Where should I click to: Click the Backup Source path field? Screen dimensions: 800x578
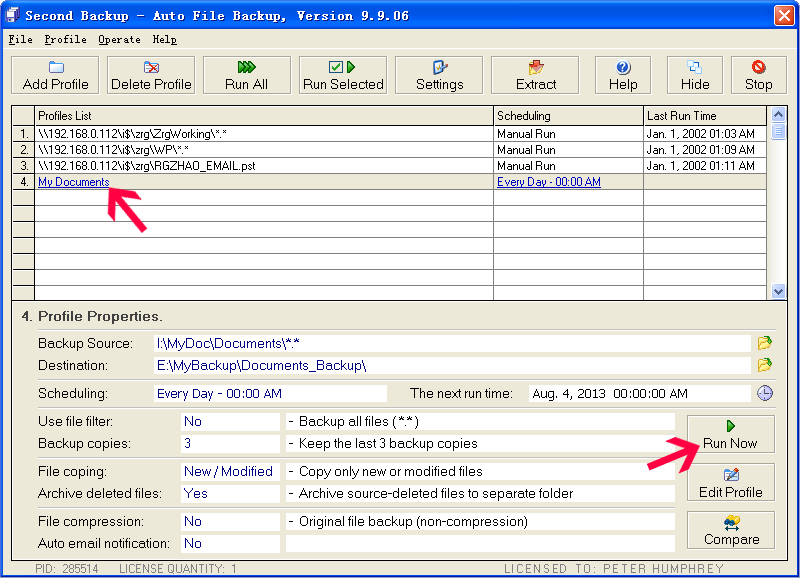(x=452, y=343)
